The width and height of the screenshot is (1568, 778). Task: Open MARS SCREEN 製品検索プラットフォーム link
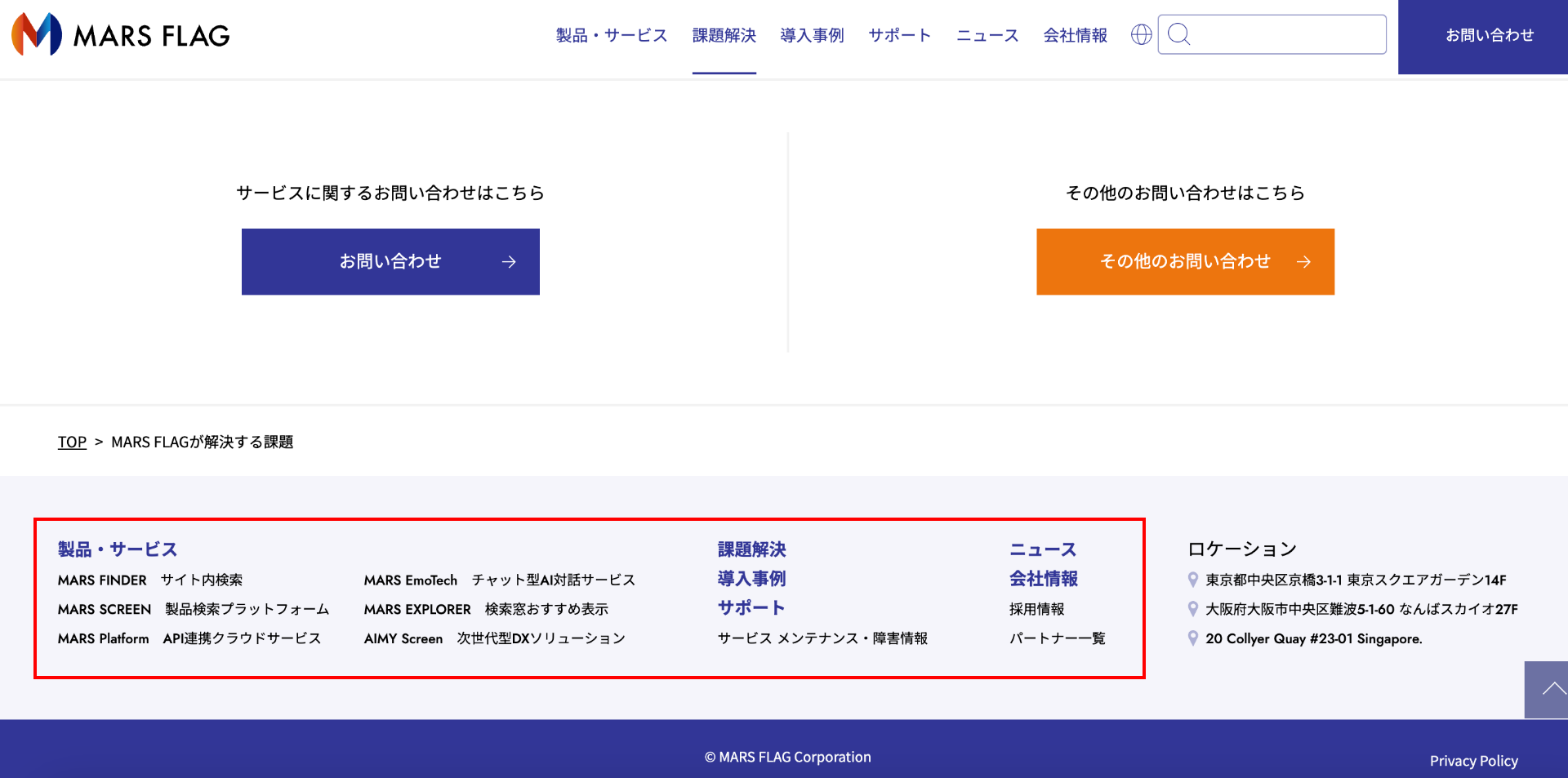pyautogui.click(x=194, y=609)
